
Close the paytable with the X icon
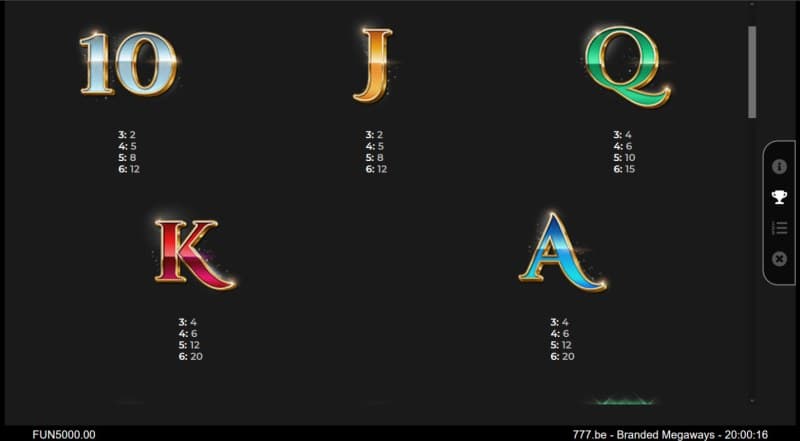(x=780, y=259)
